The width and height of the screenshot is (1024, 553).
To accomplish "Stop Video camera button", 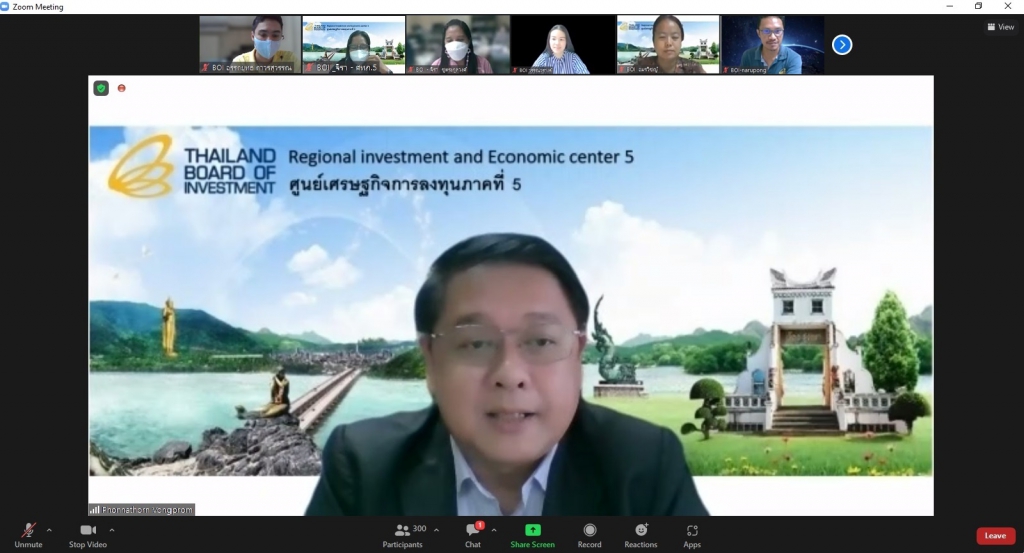I will pos(88,535).
